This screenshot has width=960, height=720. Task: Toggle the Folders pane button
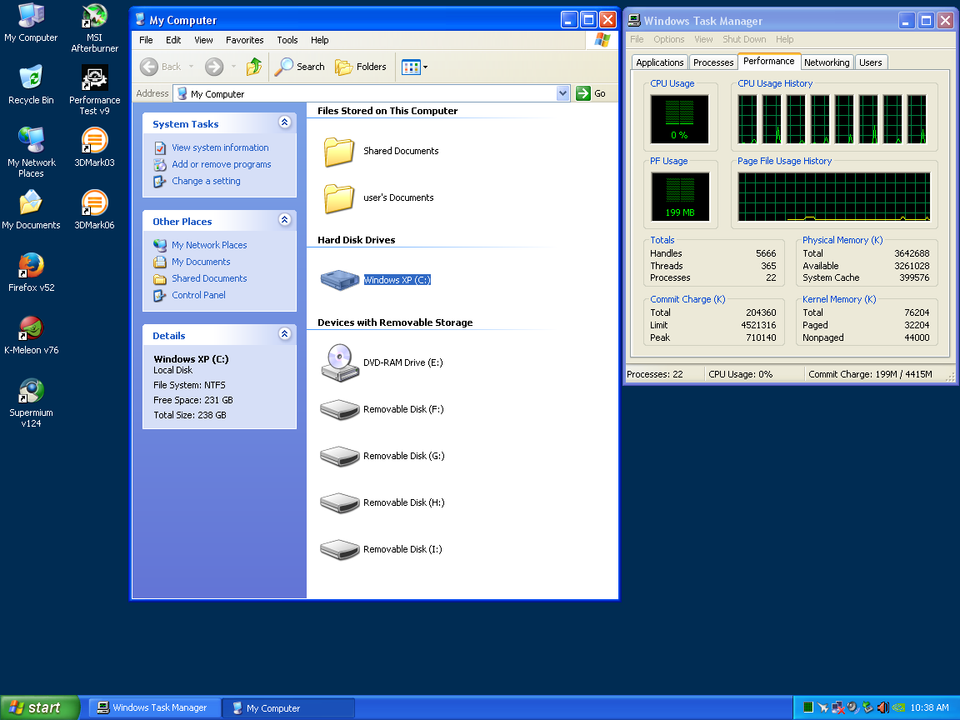[361, 67]
